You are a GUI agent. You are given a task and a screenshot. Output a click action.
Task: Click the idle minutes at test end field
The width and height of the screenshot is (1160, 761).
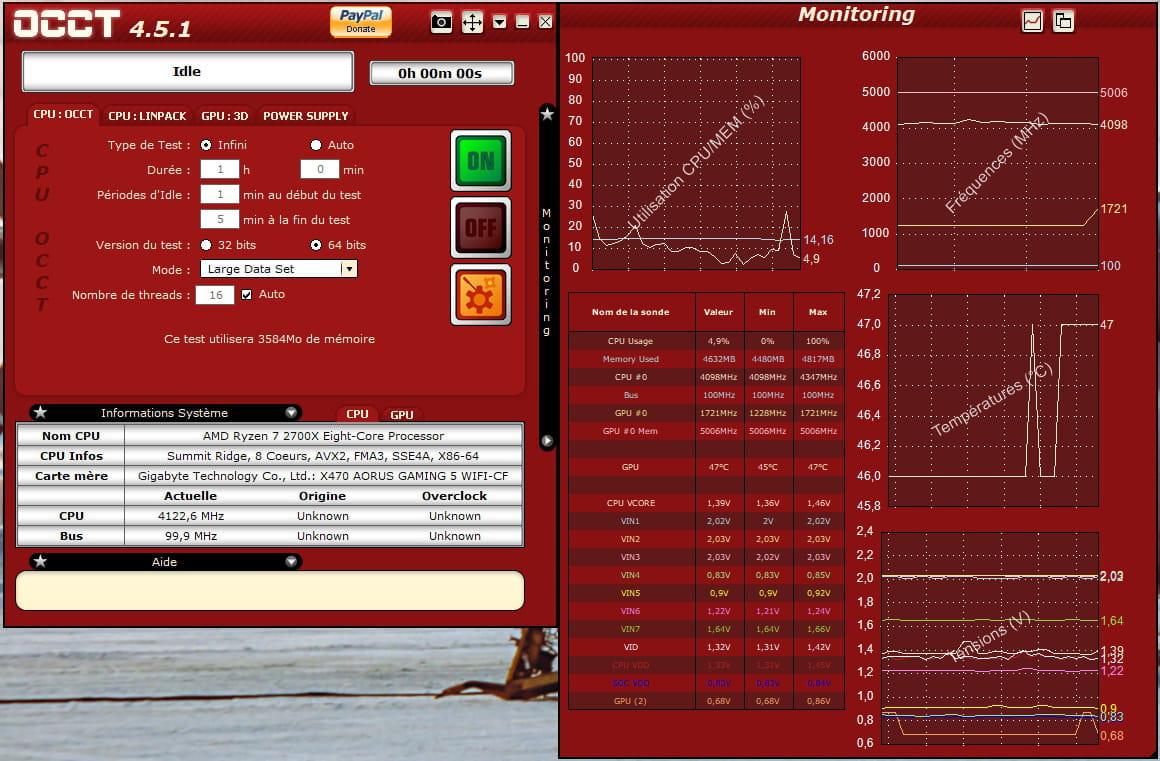pos(220,220)
